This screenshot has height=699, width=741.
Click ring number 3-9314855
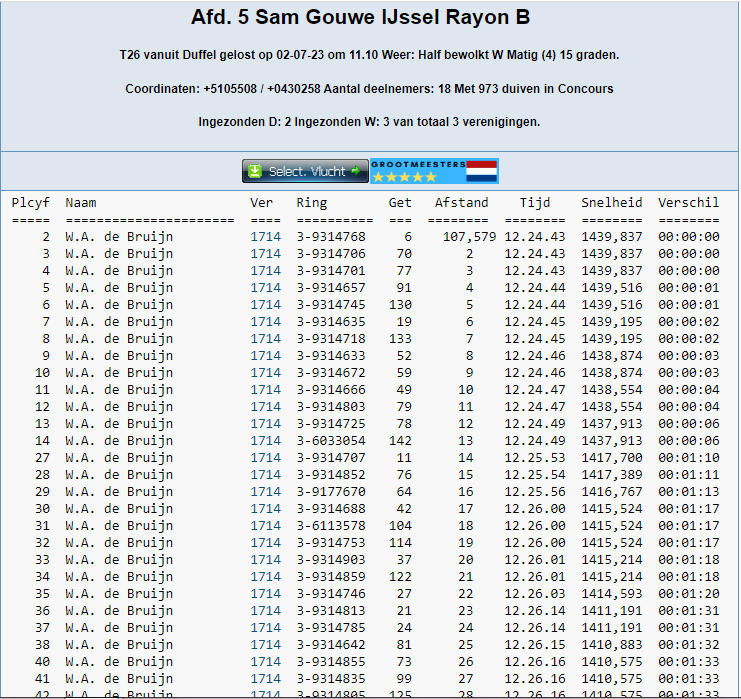pyautogui.click(x=331, y=662)
